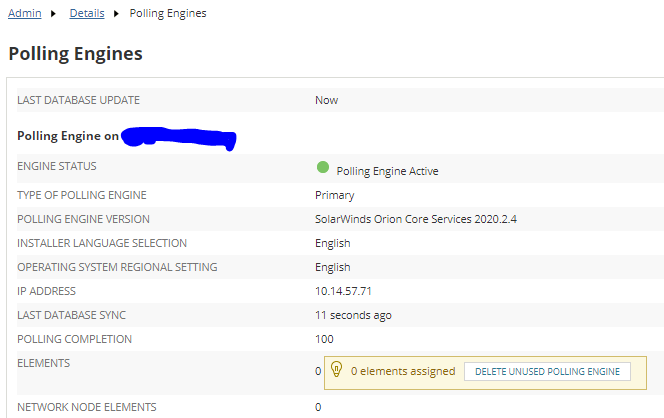Click the breadcrumb arrow after Admin
Screen dimensions: 664x418
[53, 14]
